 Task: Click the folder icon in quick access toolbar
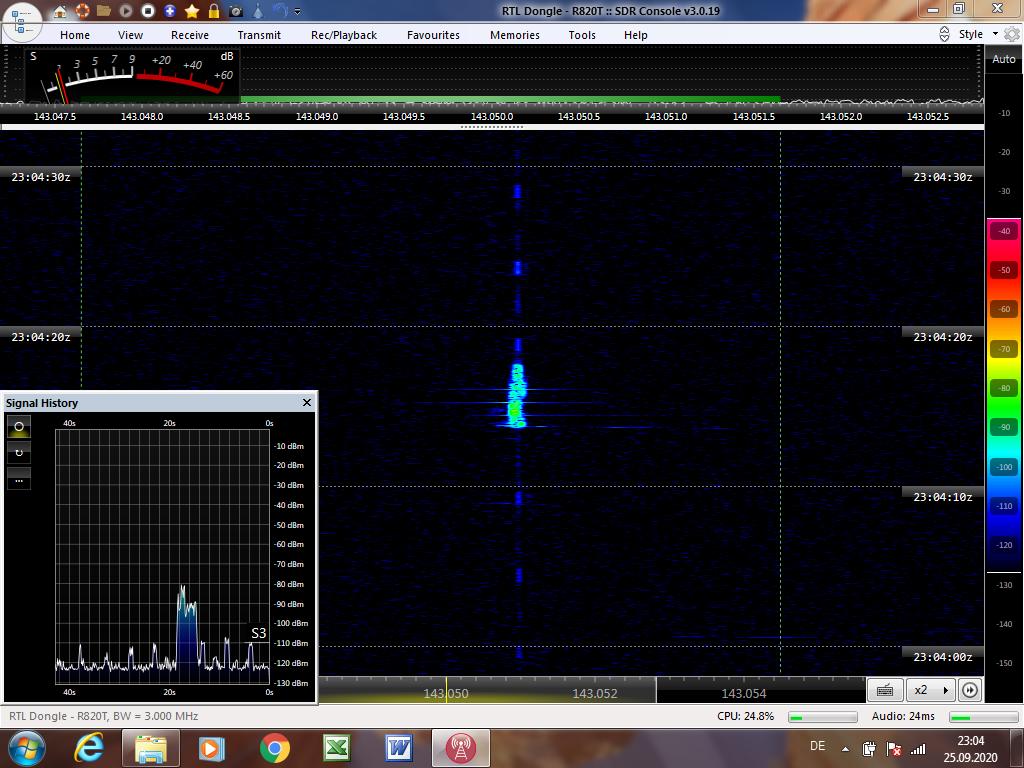coord(103,10)
